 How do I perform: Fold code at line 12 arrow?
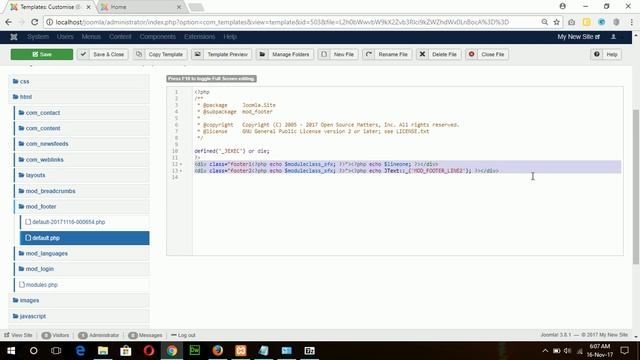point(181,164)
